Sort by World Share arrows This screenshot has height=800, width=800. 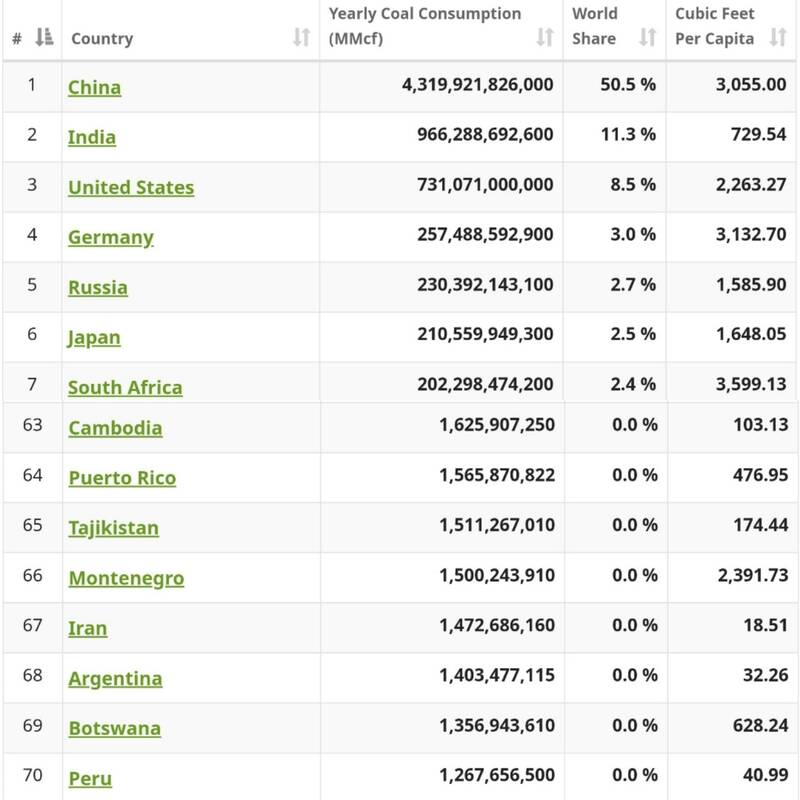point(648,38)
